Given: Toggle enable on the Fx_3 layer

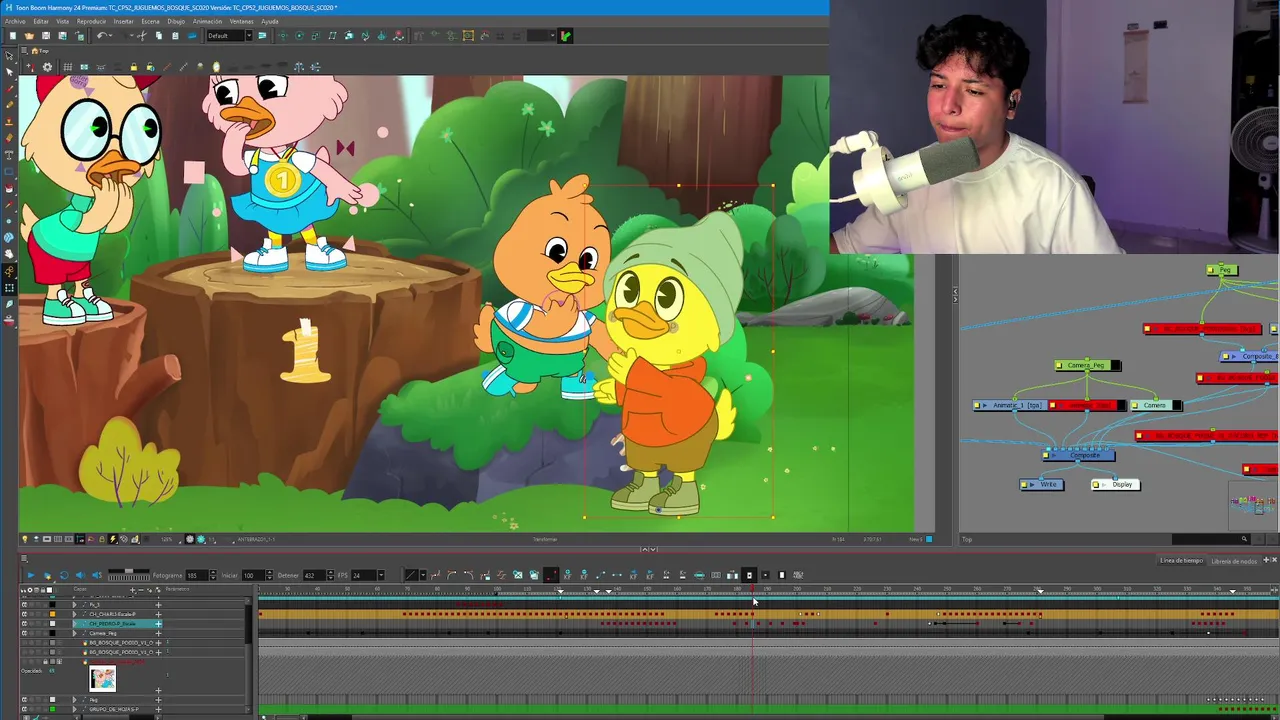Looking at the screenshot, I should [24, 605].
